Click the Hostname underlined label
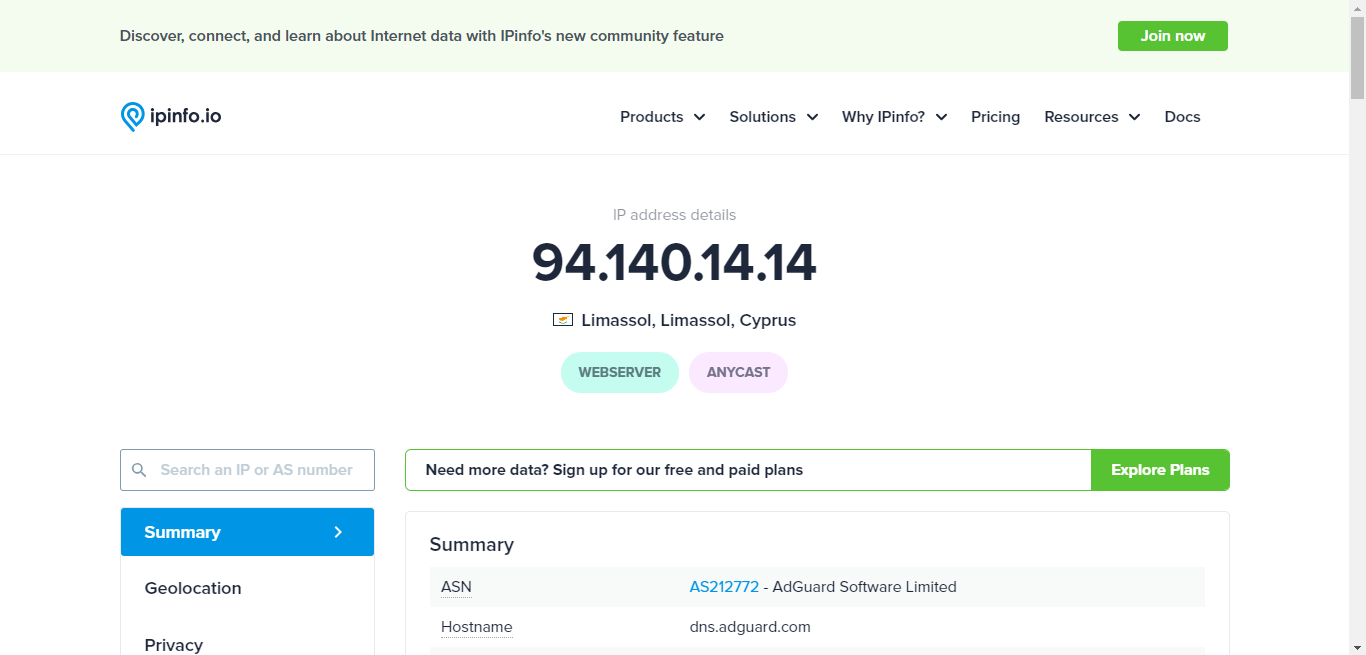1366x655 pixels. pos(476,627)
